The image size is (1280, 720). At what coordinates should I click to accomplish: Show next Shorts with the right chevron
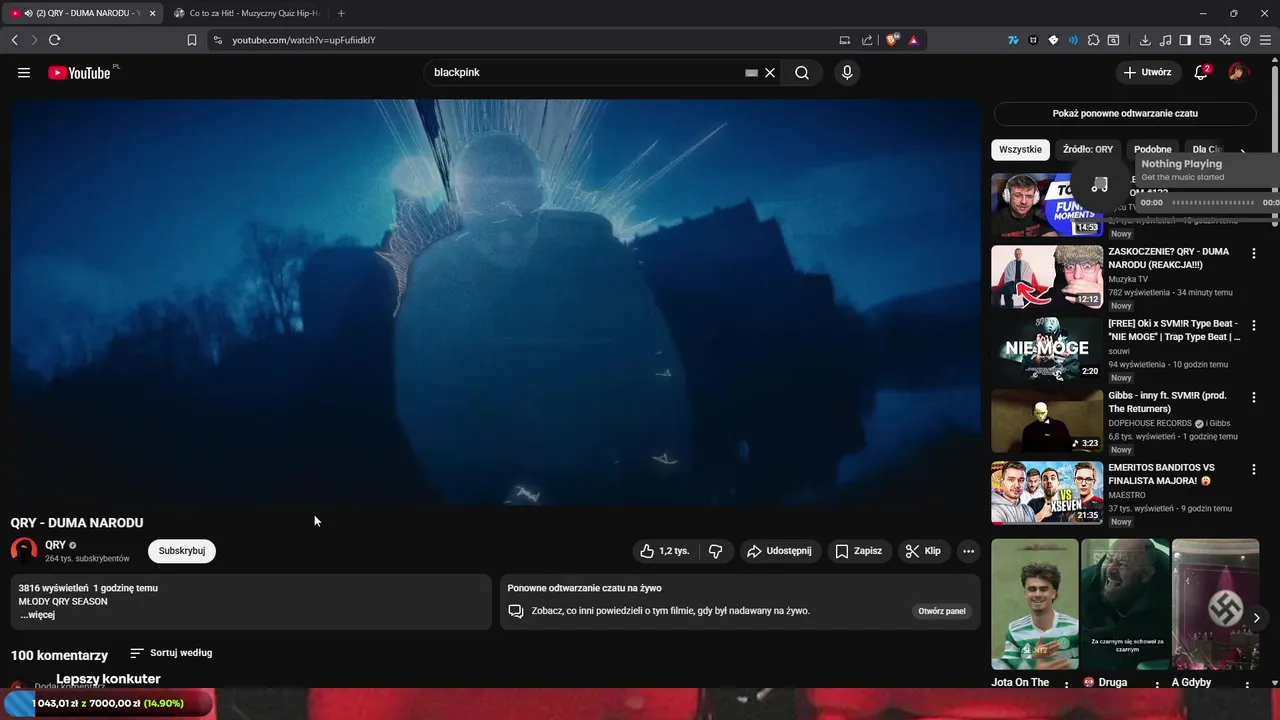(1257, 618)
